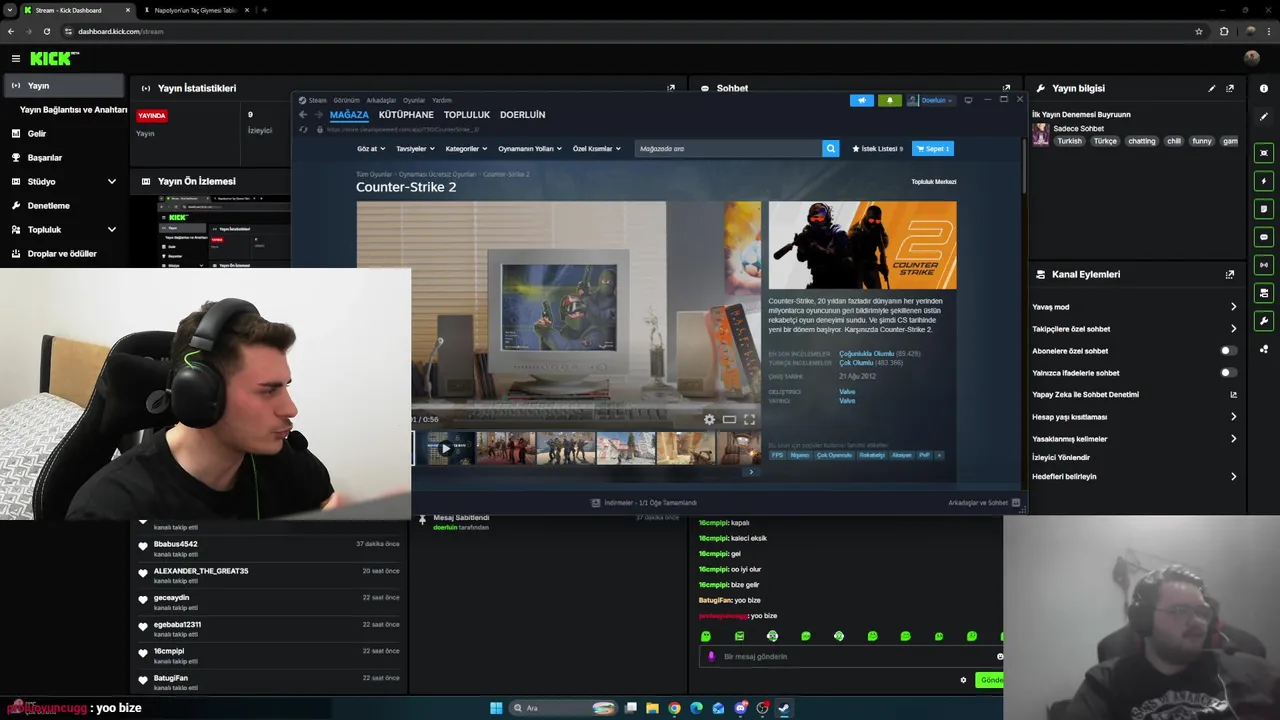Switch to Steam KÜTÜPHANE tab
Image resolution: width=1280 pixels, height=720 pixels.
pos(406,115)
